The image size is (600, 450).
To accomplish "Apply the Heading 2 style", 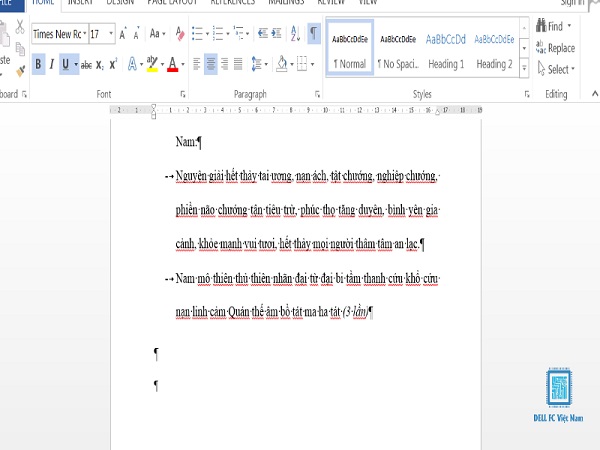I will (494, 48).
